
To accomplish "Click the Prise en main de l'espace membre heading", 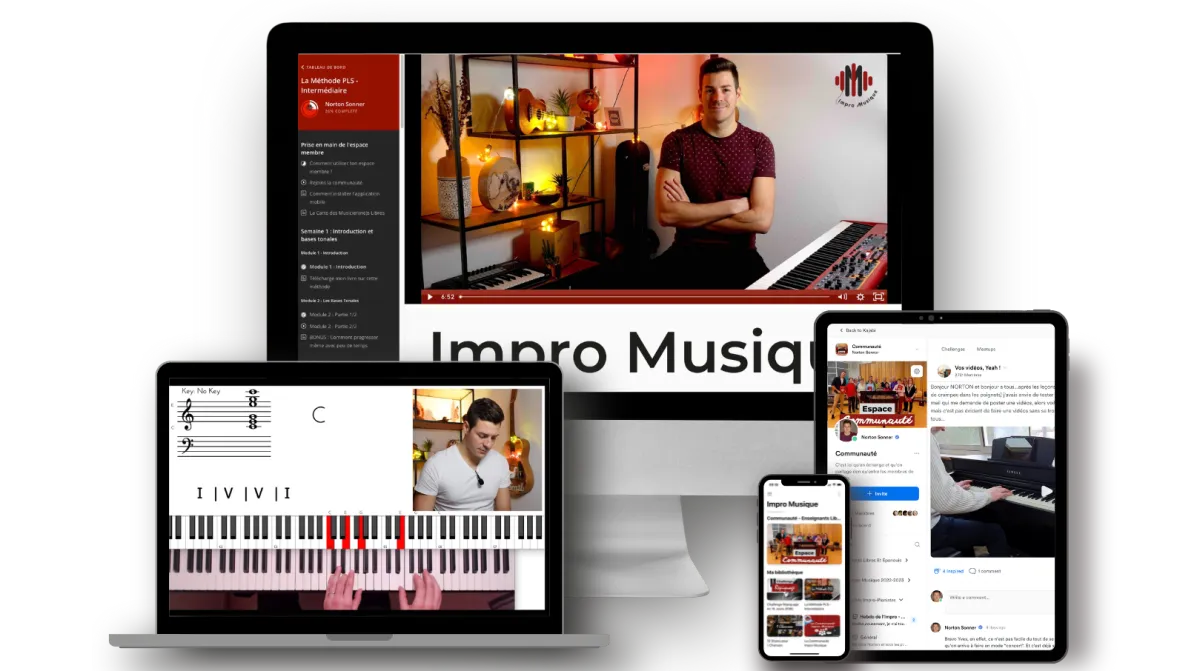I will click(335, 148).
